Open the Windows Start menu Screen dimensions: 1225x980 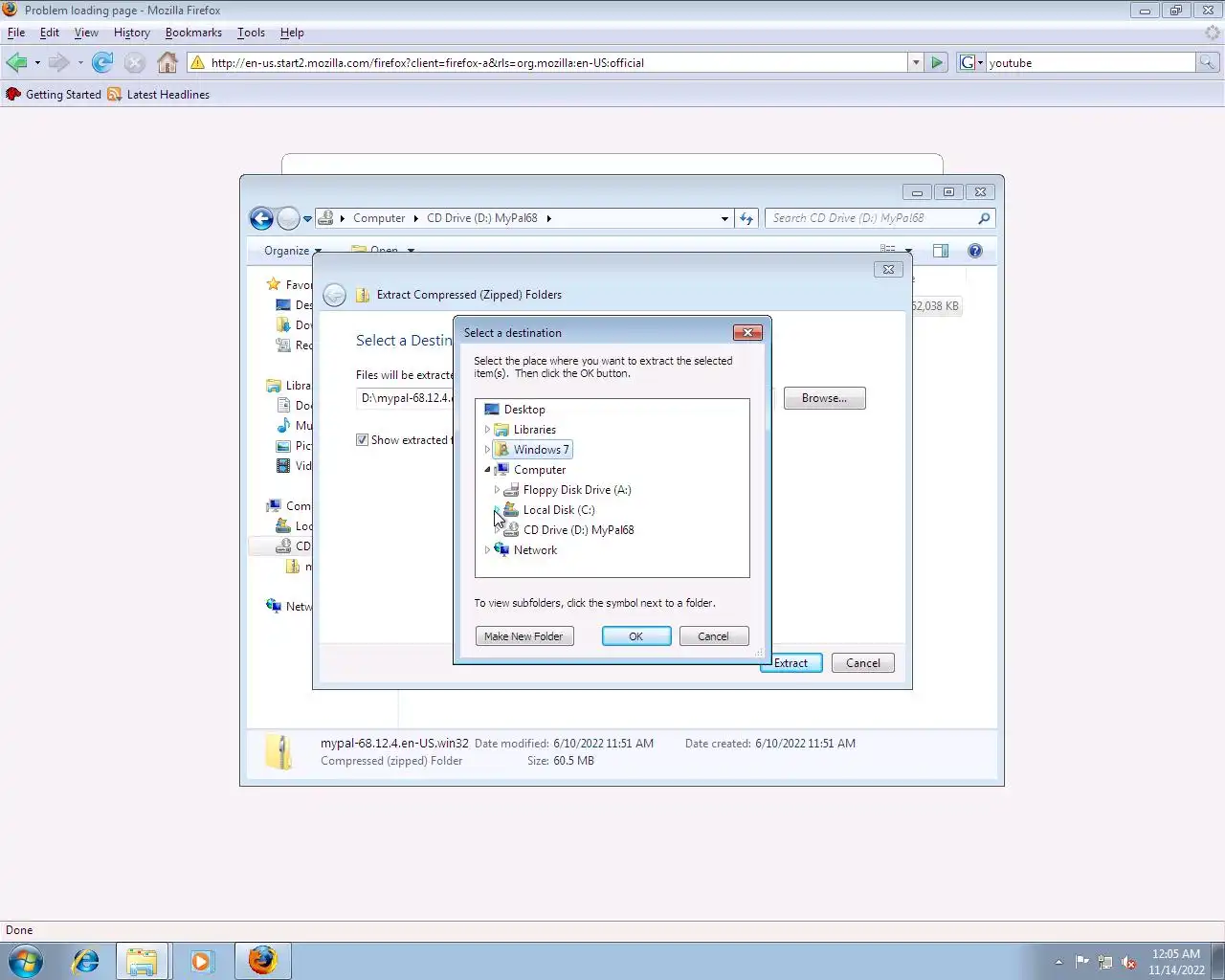click(x=26, y=961)
